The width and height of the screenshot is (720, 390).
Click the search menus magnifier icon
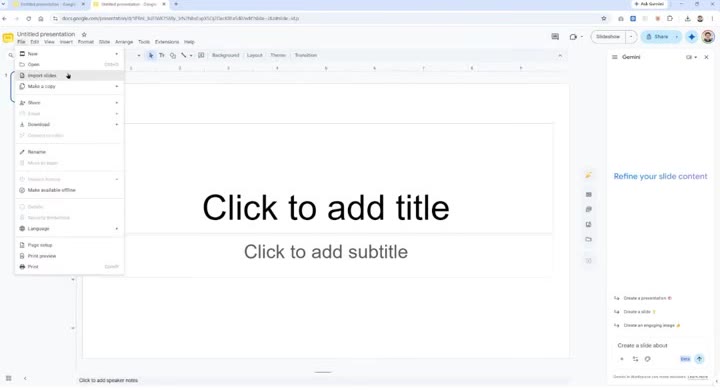pos(11,56)
